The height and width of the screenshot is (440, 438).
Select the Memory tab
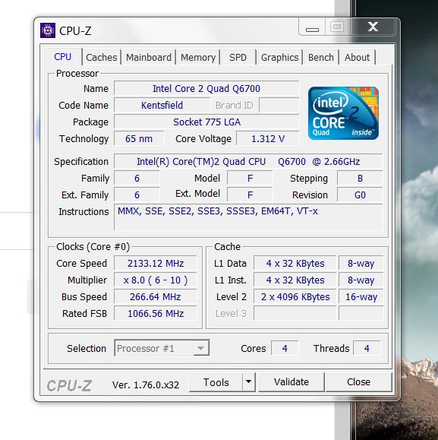198,57
